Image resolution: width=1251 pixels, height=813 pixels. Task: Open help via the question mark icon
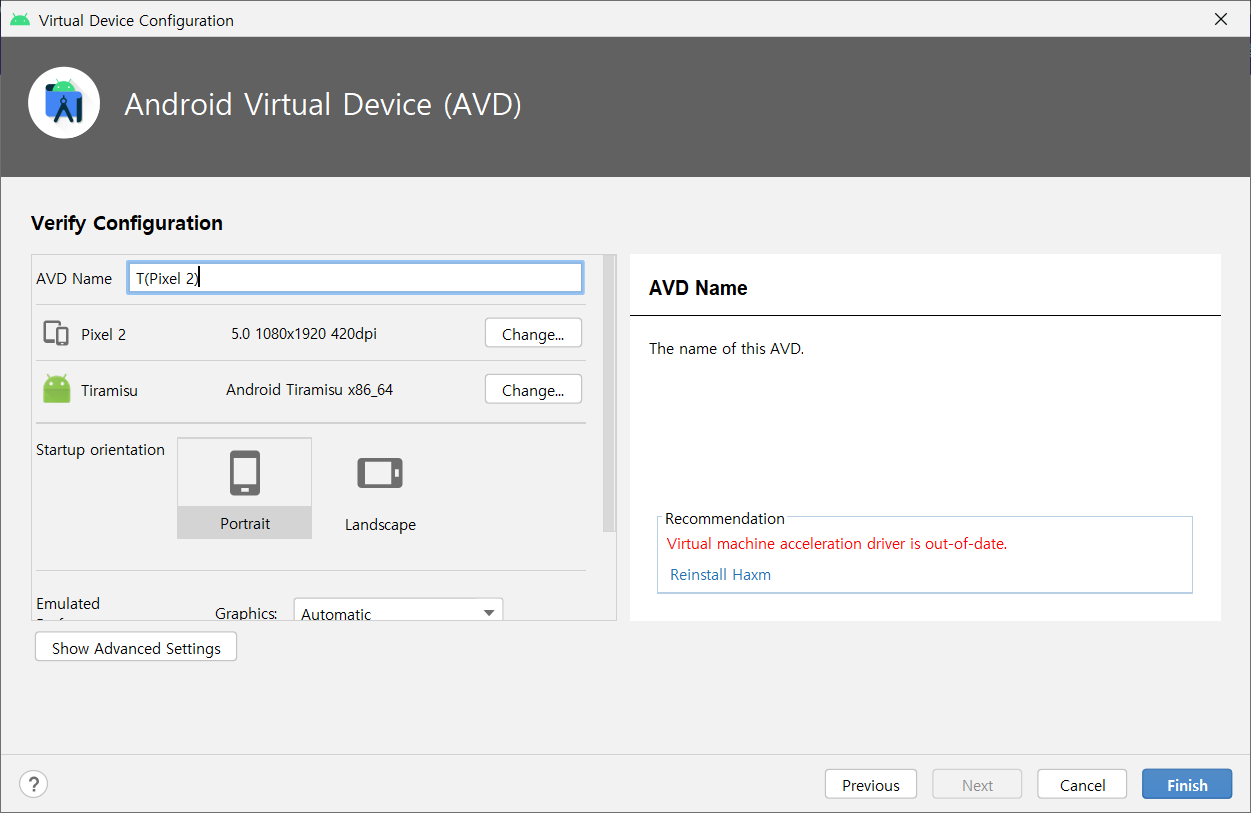tap(34, 784)
